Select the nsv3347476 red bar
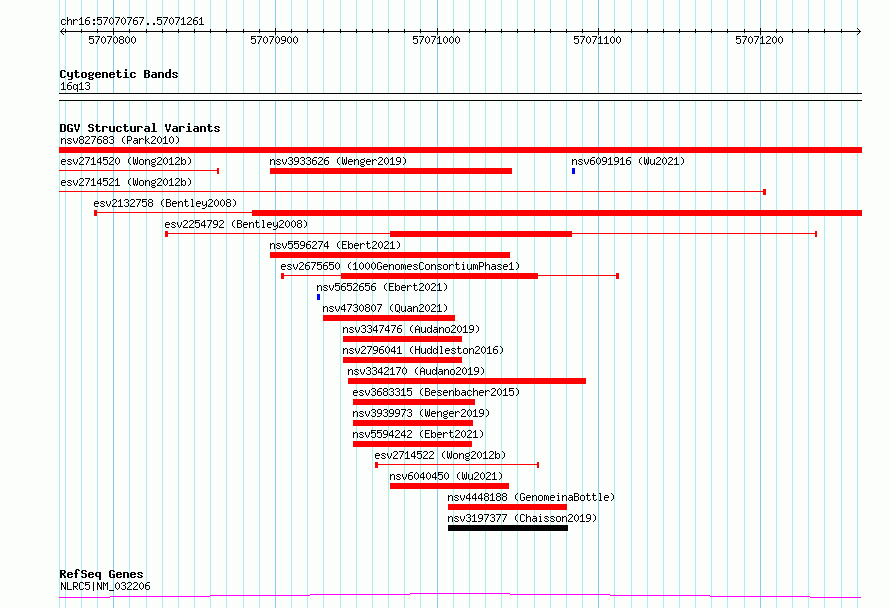 tap(402, 339)
